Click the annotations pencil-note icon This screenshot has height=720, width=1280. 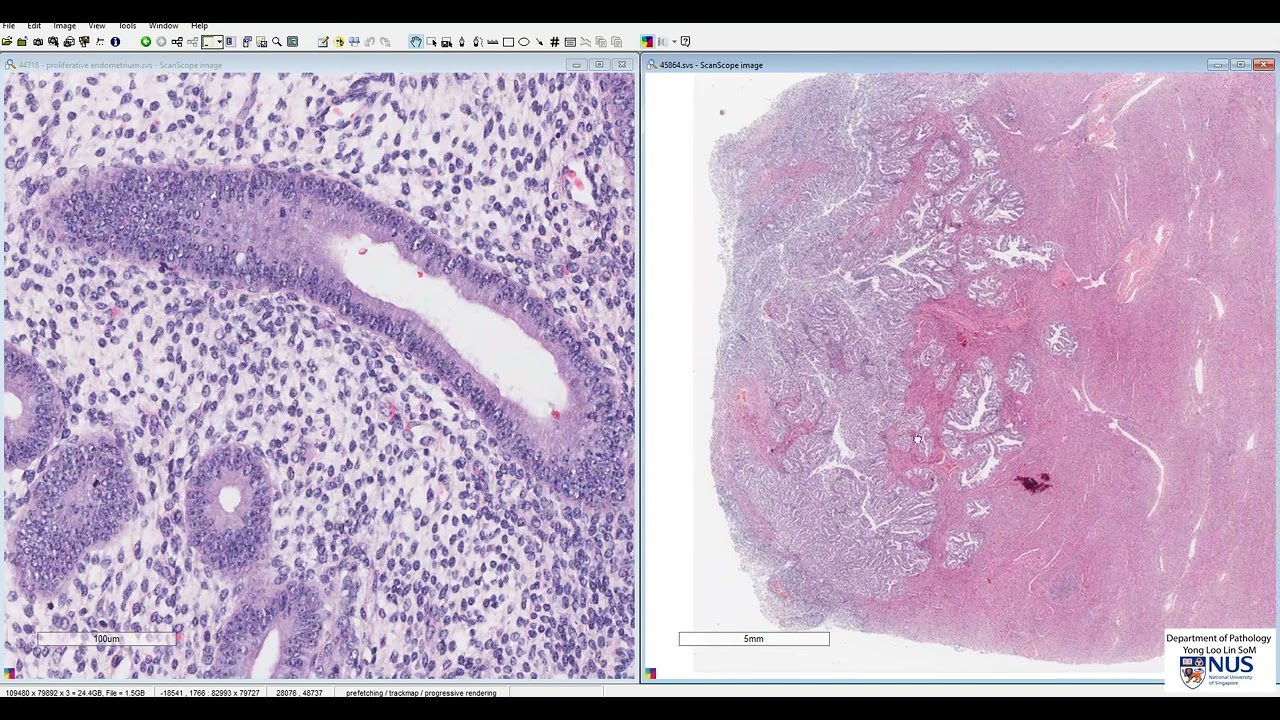pyautogui.click(x=323, y=42)
